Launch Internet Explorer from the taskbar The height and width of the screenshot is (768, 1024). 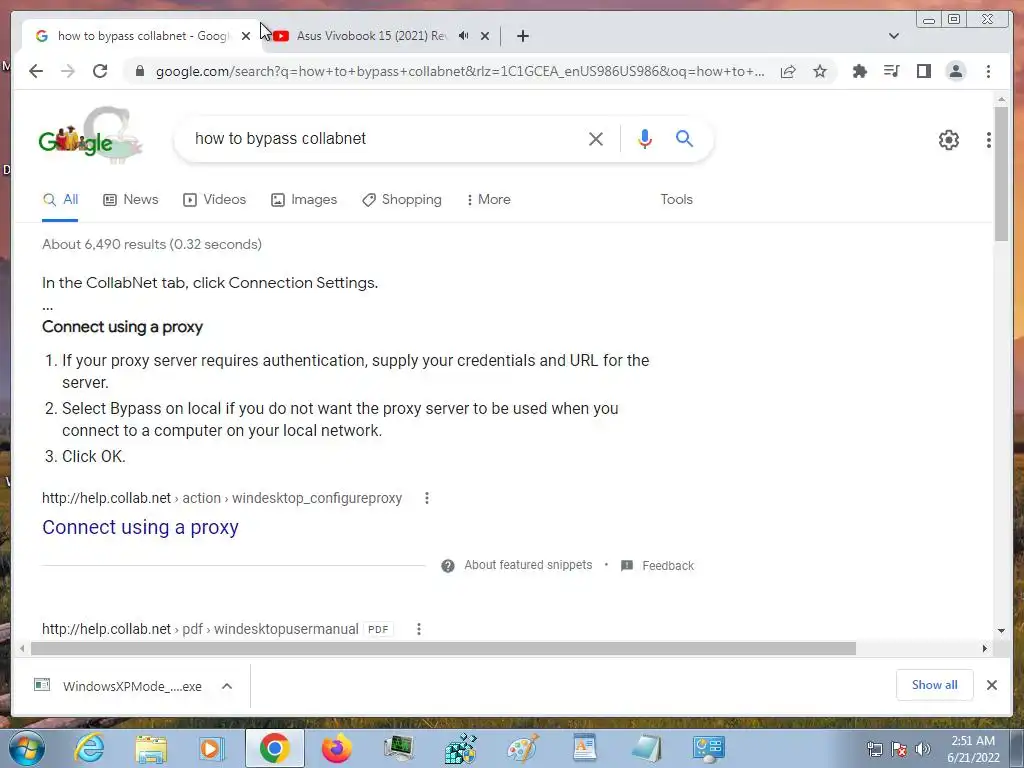[x=88, y=748]
